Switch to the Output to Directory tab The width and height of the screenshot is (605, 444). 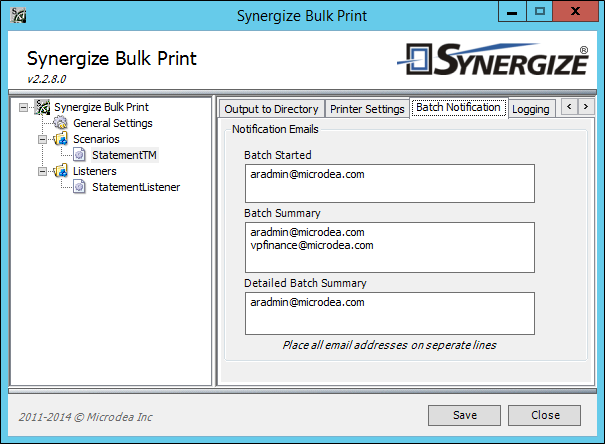pos(272,109)
